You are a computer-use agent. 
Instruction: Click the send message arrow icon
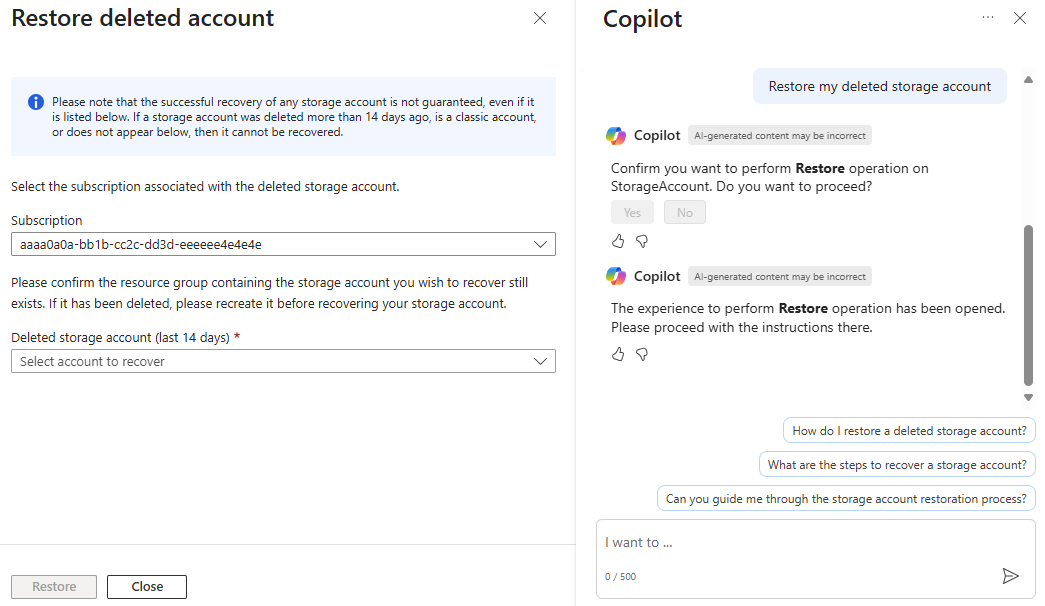click(1010, 575)
